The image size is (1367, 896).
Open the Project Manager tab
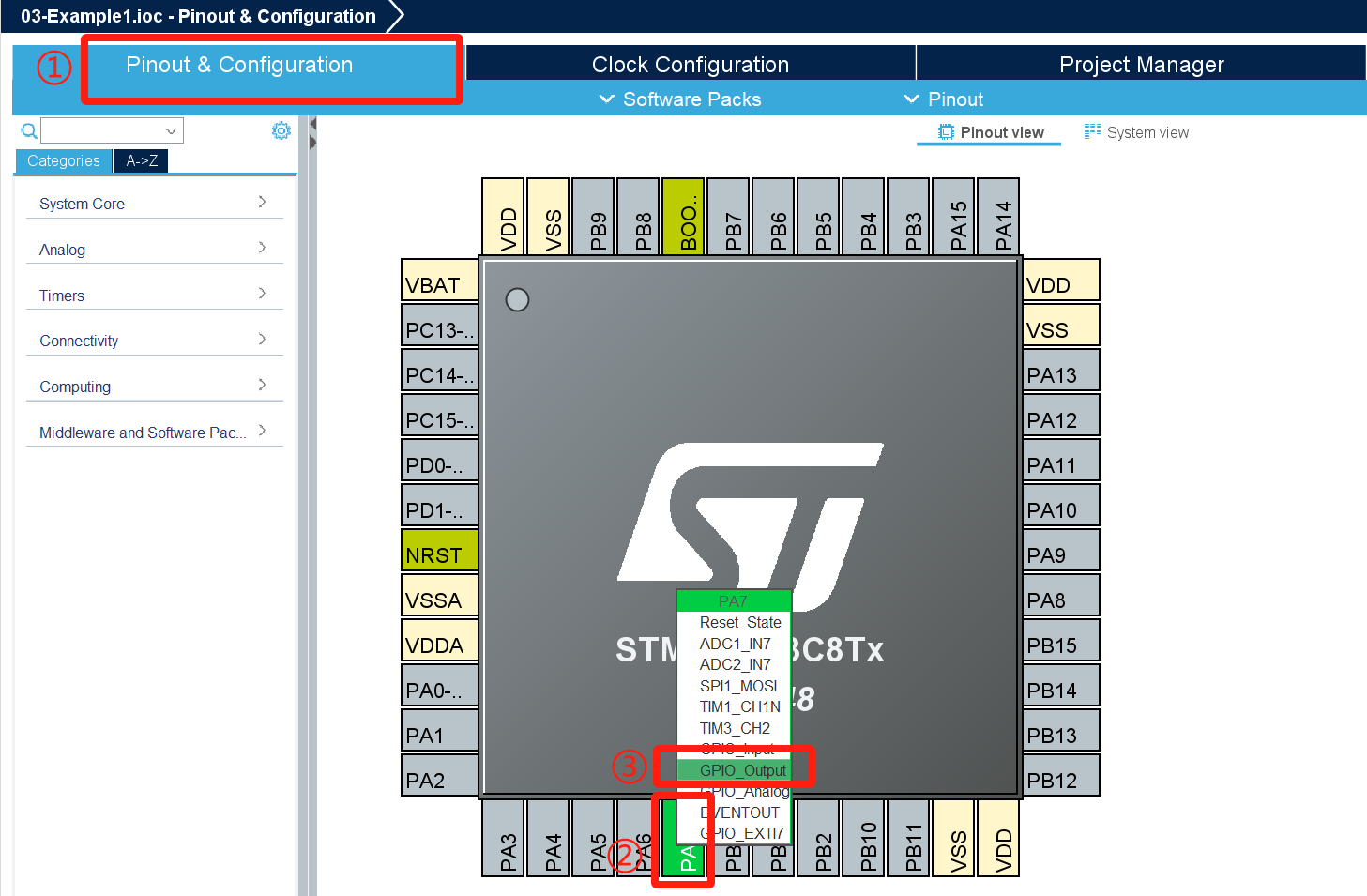click(1141, 65)
